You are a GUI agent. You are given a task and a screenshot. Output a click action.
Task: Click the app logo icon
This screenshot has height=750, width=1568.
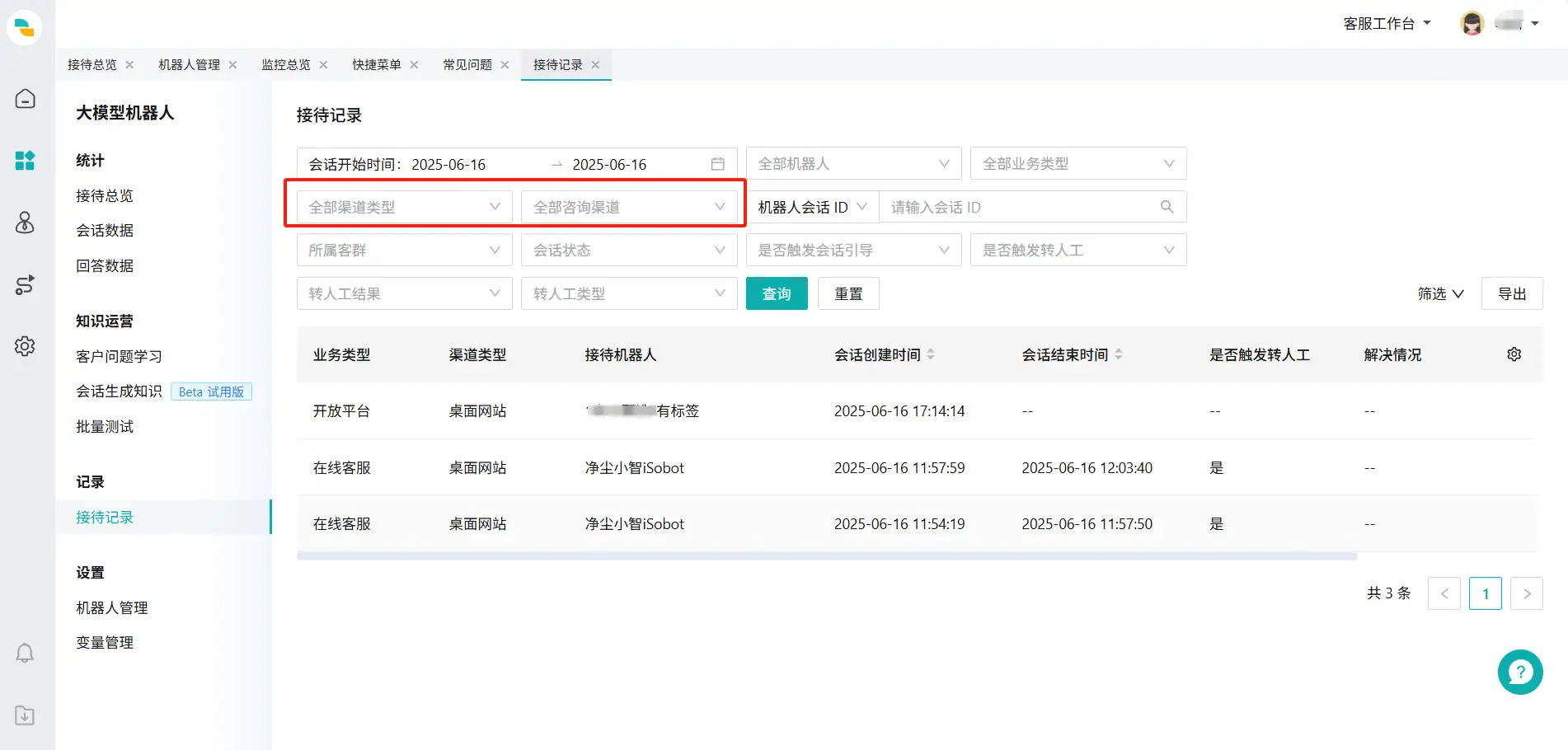click(x=25, y=27)
